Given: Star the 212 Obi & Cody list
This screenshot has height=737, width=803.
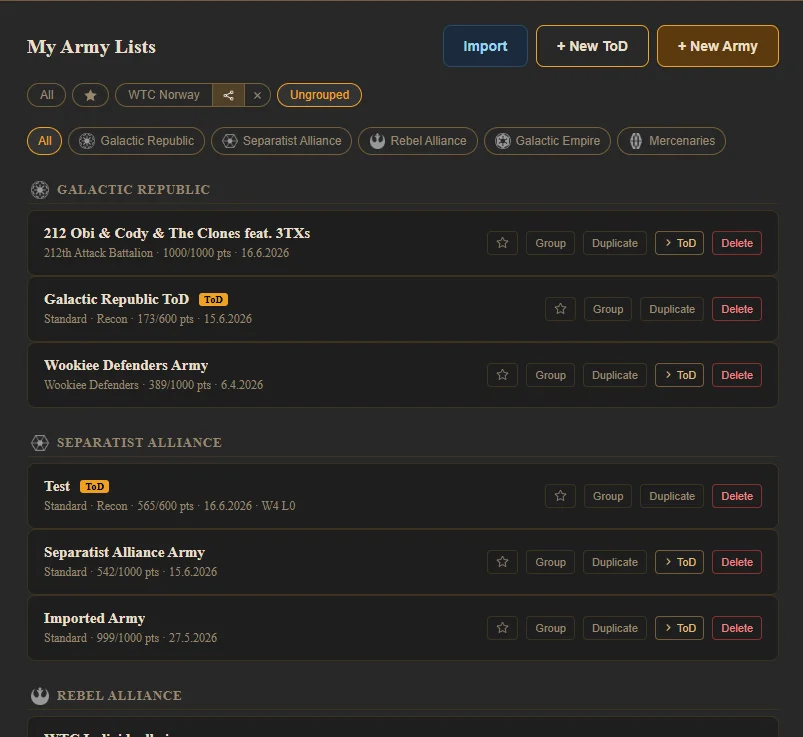Looking at the screenshot, I should (502, 243).
